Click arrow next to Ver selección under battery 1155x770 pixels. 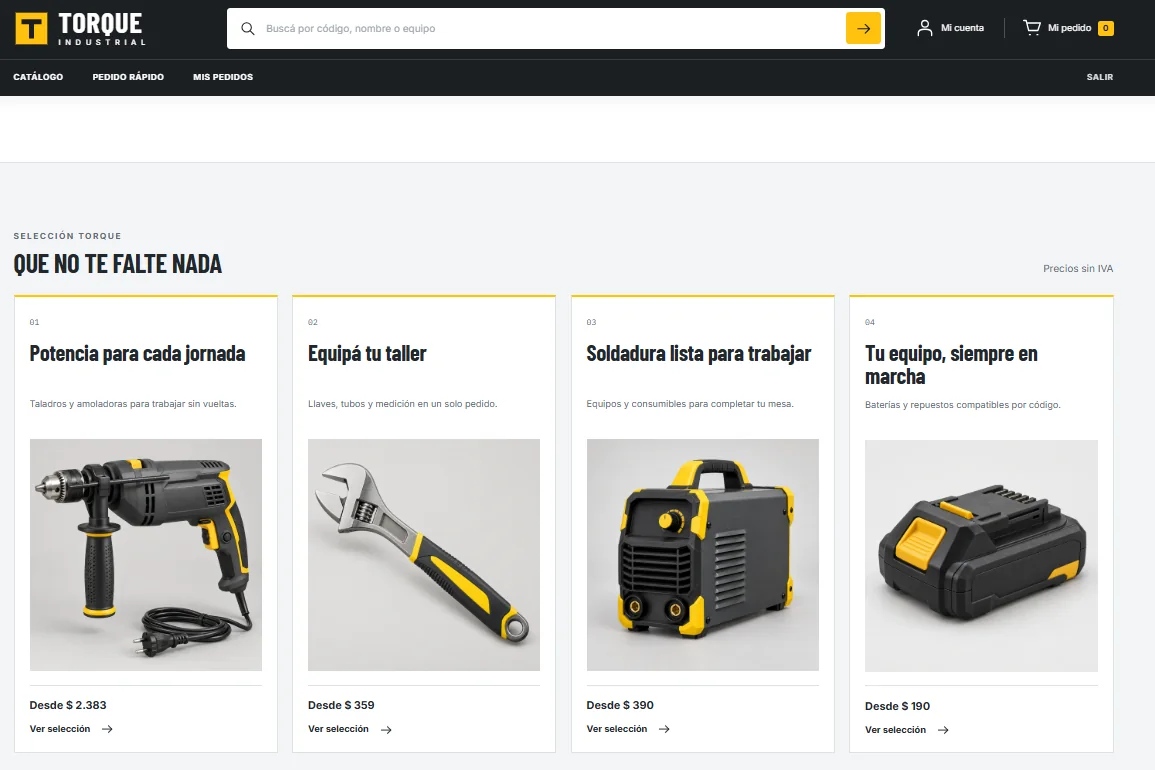point(943,730)
